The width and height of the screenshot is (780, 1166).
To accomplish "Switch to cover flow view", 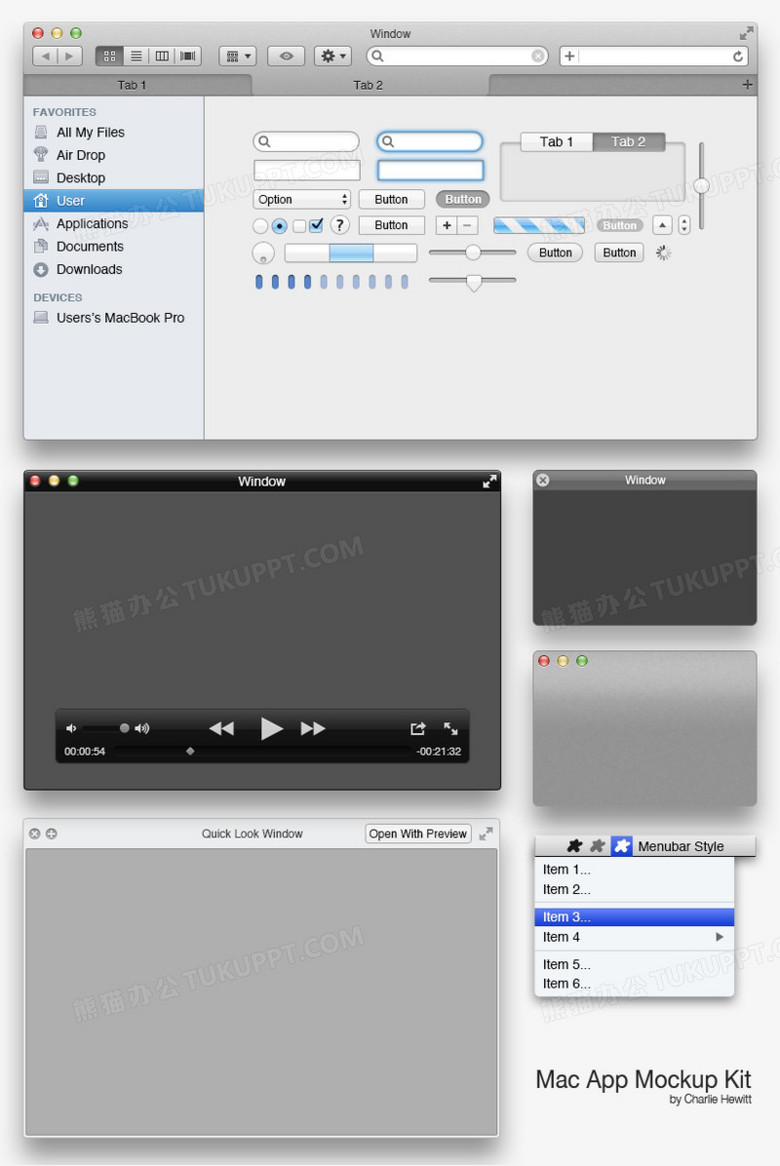I will 188,57.
